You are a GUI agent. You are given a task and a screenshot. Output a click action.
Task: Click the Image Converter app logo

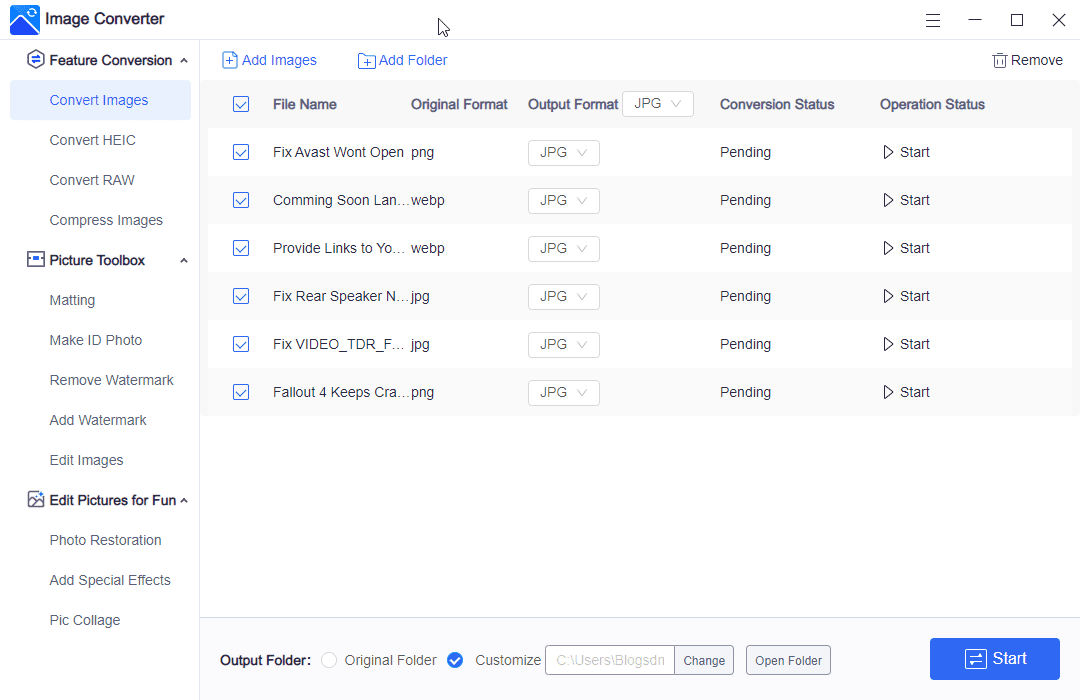pyautogui.click(x=24, y=20)
